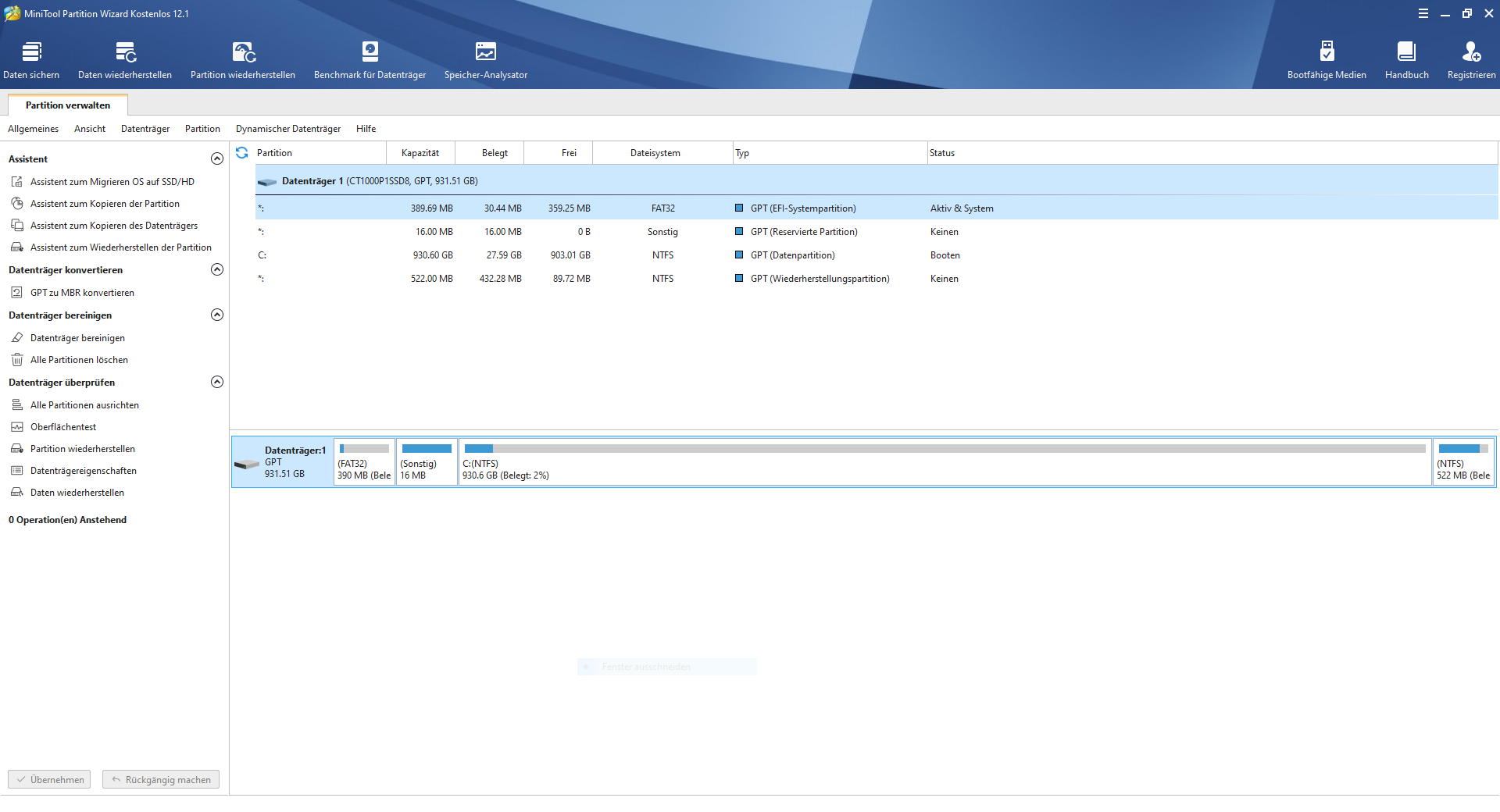Open the Hilfe menu
This screenshot has width=1500, height=812.
coord(366,129)
